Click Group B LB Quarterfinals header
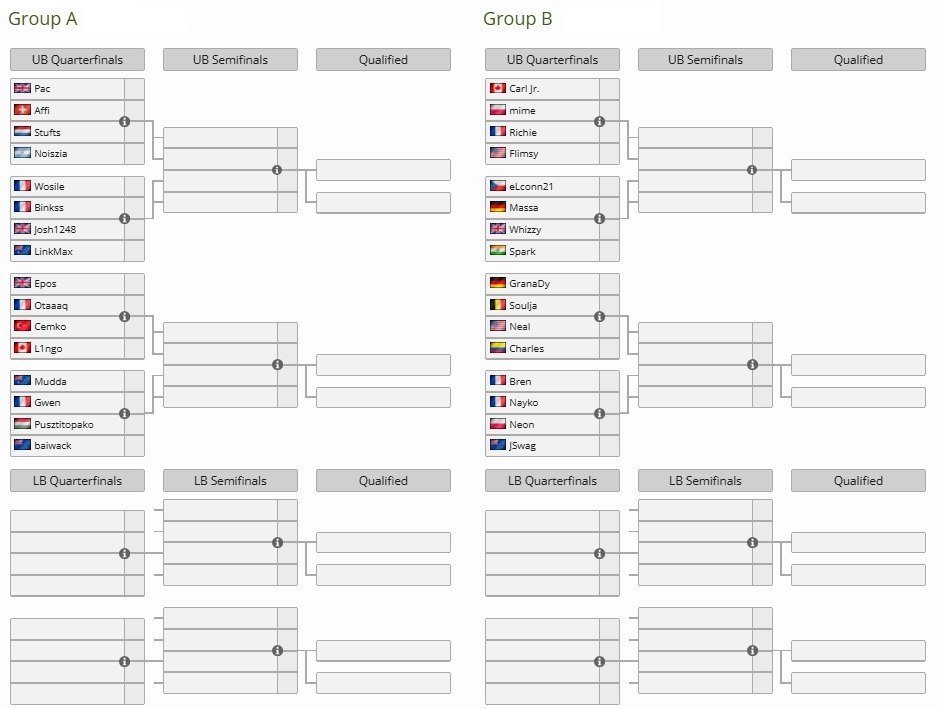Screen dimensions: 938x709 pyautogui.click(x=552, y=480)
